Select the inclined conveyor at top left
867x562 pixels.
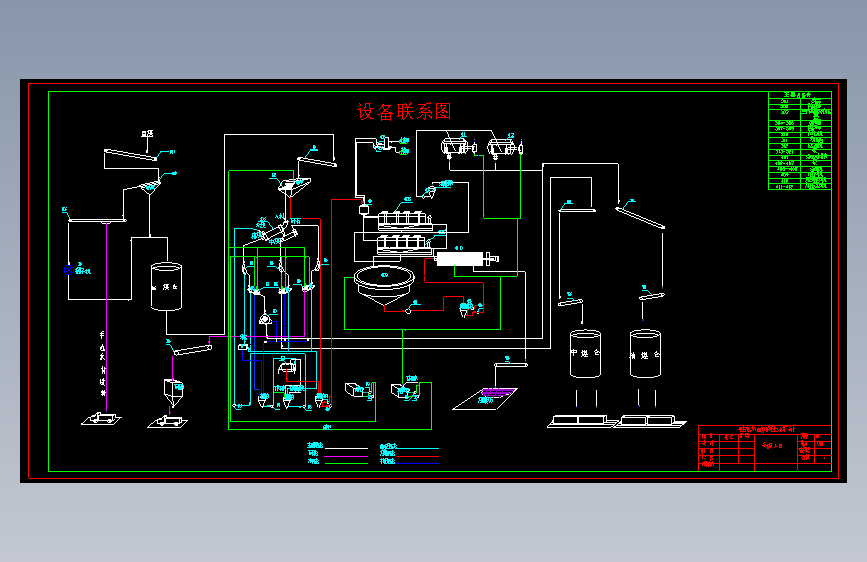click(131, 154)
